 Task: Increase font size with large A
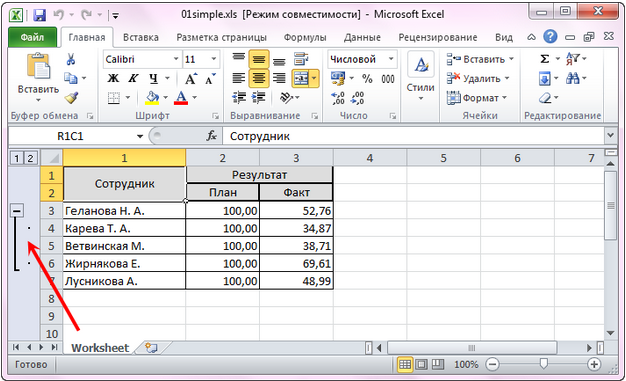tap(190, 79)
